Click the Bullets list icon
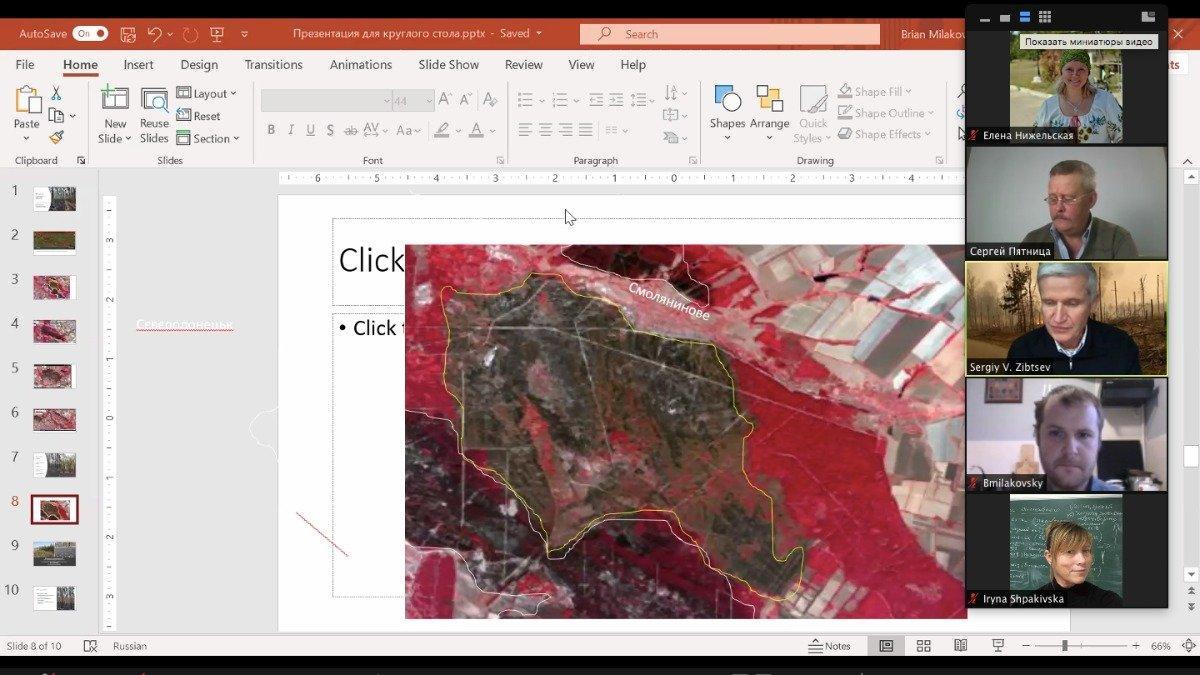The width and height of the screenshot is (1200, 675). tap(525, 100)
